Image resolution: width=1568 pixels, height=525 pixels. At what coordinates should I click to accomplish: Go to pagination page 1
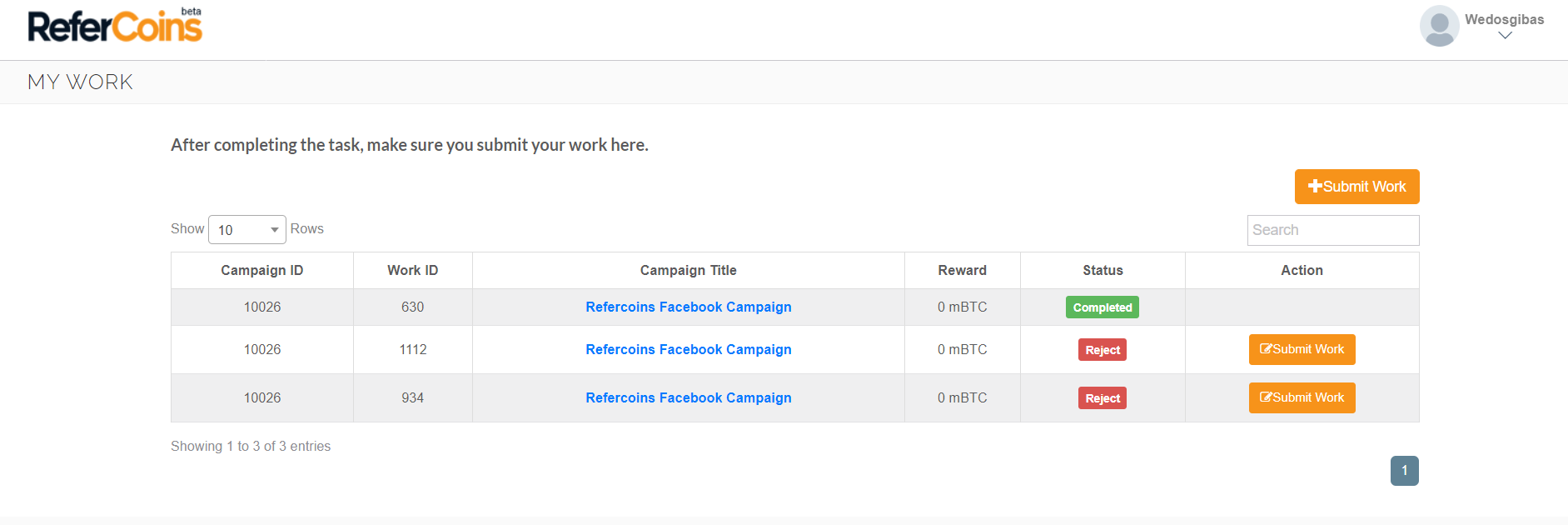click(1404, 471)
